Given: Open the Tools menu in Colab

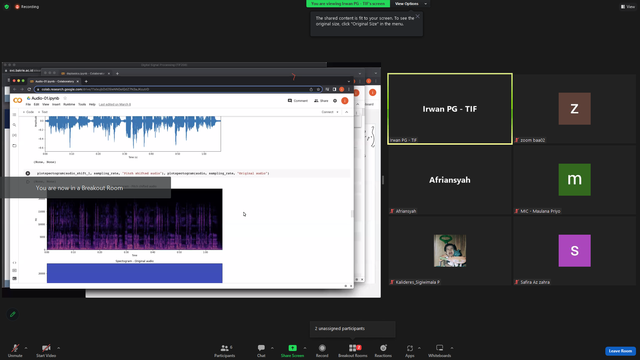Looking at the screenshot, I should pos(82,104).
